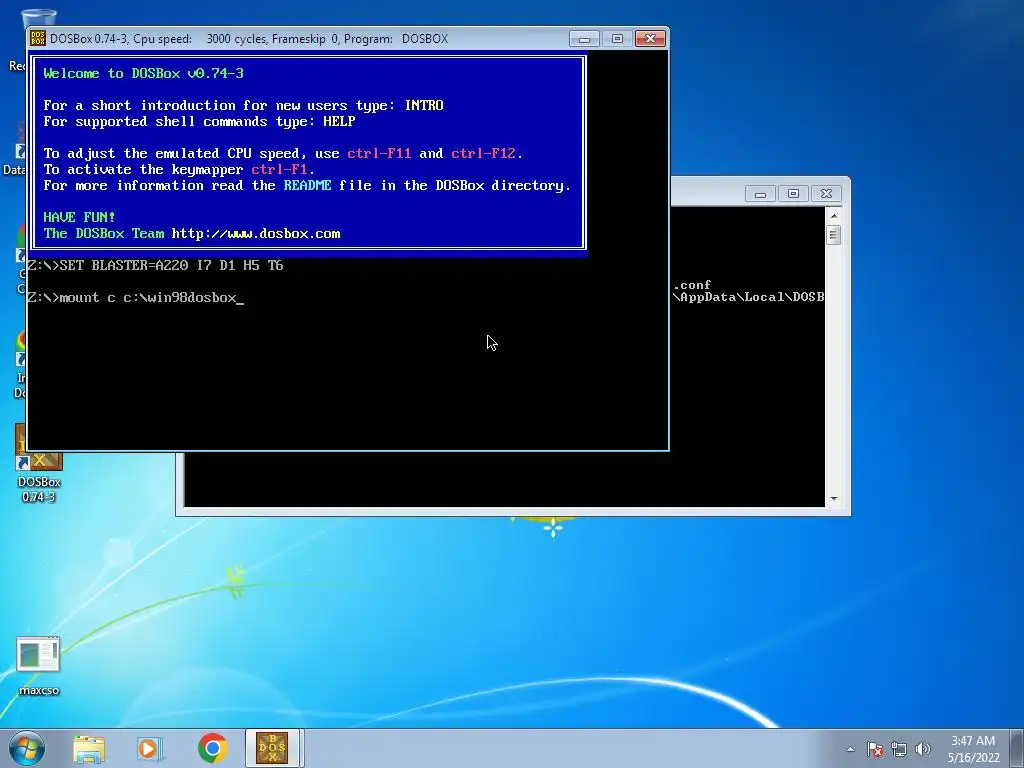Click the yellow INTRO word
The height and width of the screenshot is (768, 1024).
pyautogui.click(x=424, y=105)
